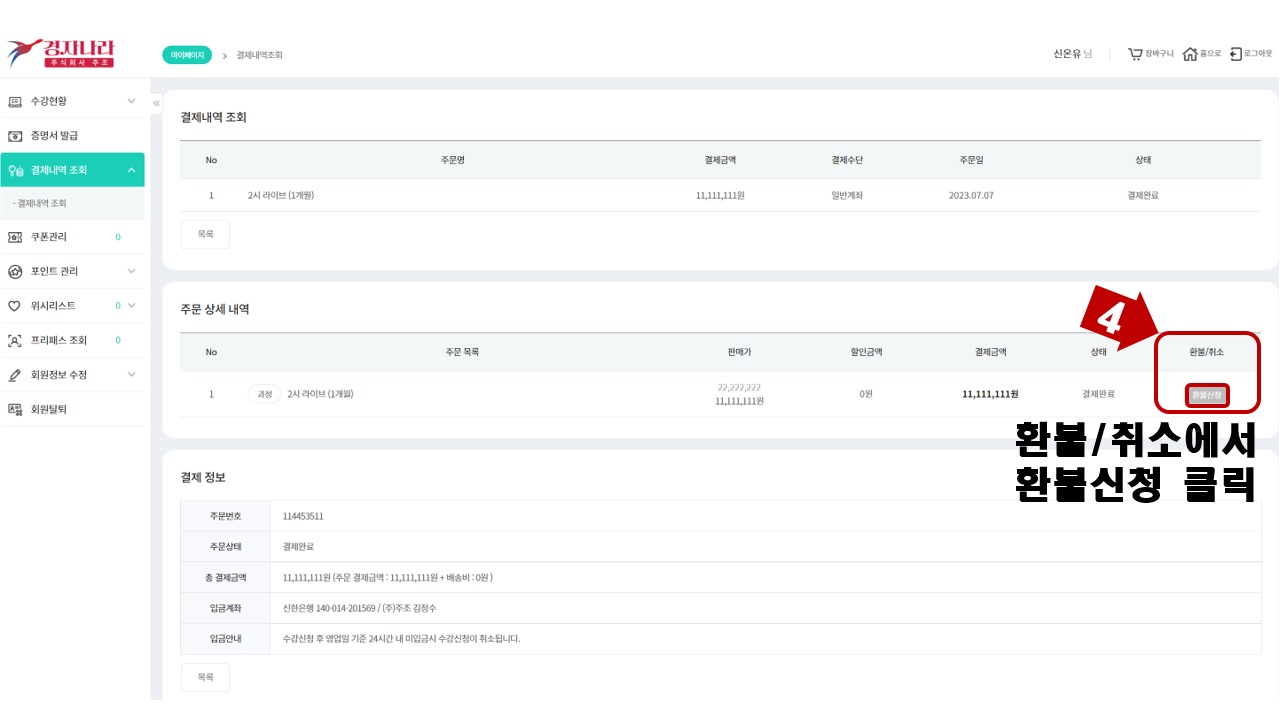Expand the 수강현황 menu chevron
Viewport: 1280px width, 720px height.
[x=131, y=101]
